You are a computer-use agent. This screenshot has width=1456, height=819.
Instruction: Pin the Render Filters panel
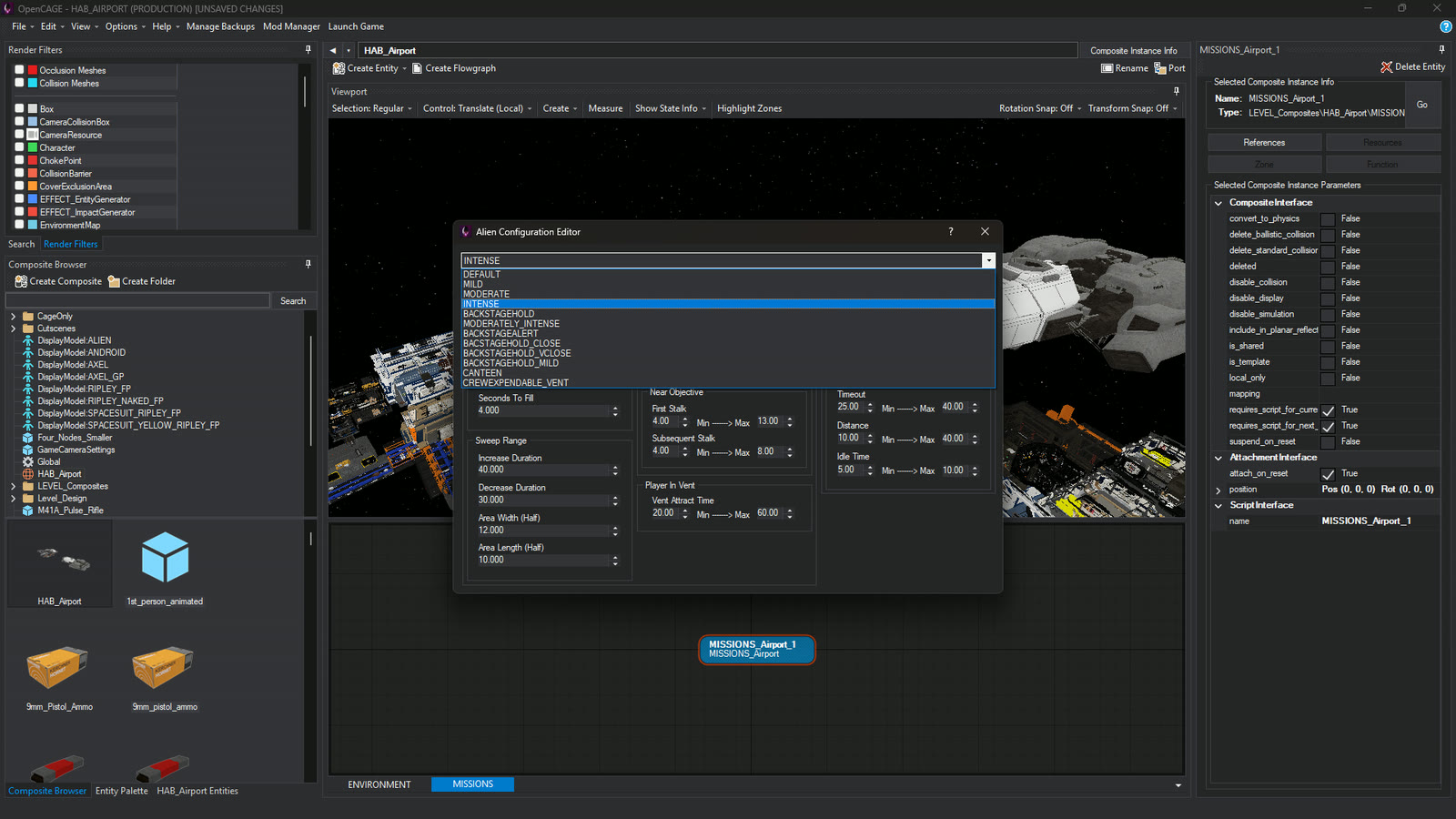coord(308,50)
